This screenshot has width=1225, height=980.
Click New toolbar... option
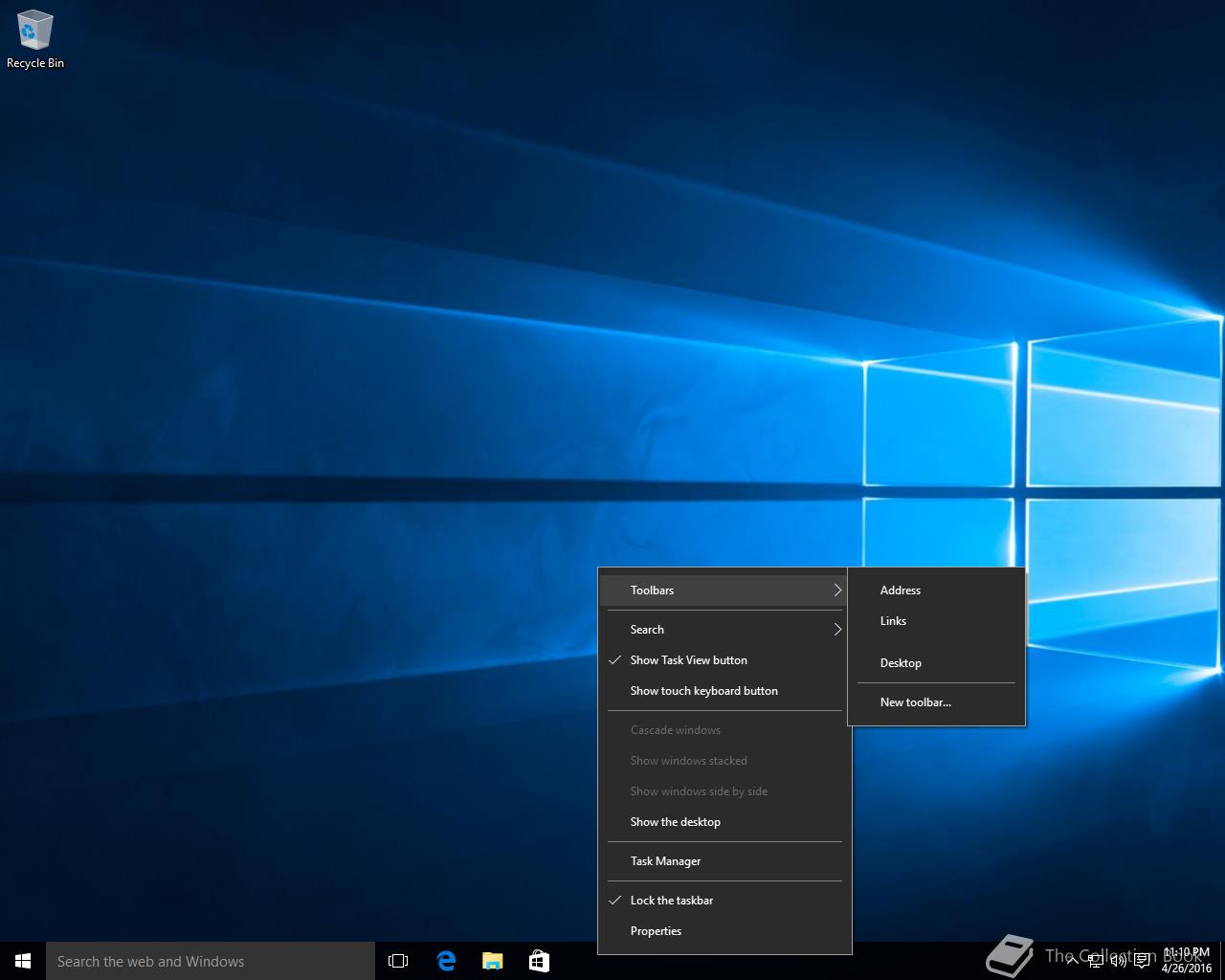(915, 702)
